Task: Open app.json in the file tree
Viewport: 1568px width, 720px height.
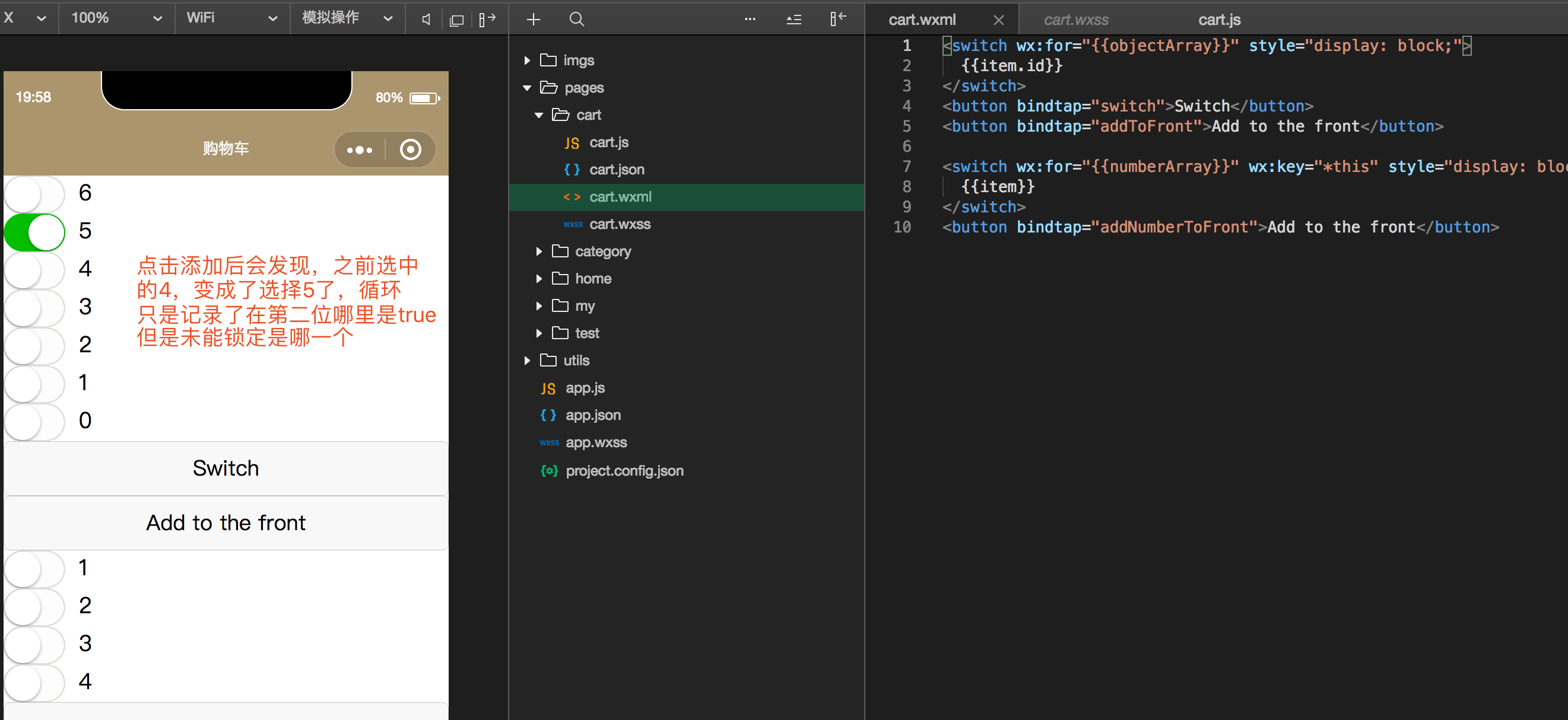Action: pyautogui.click(x=592, y=415)
